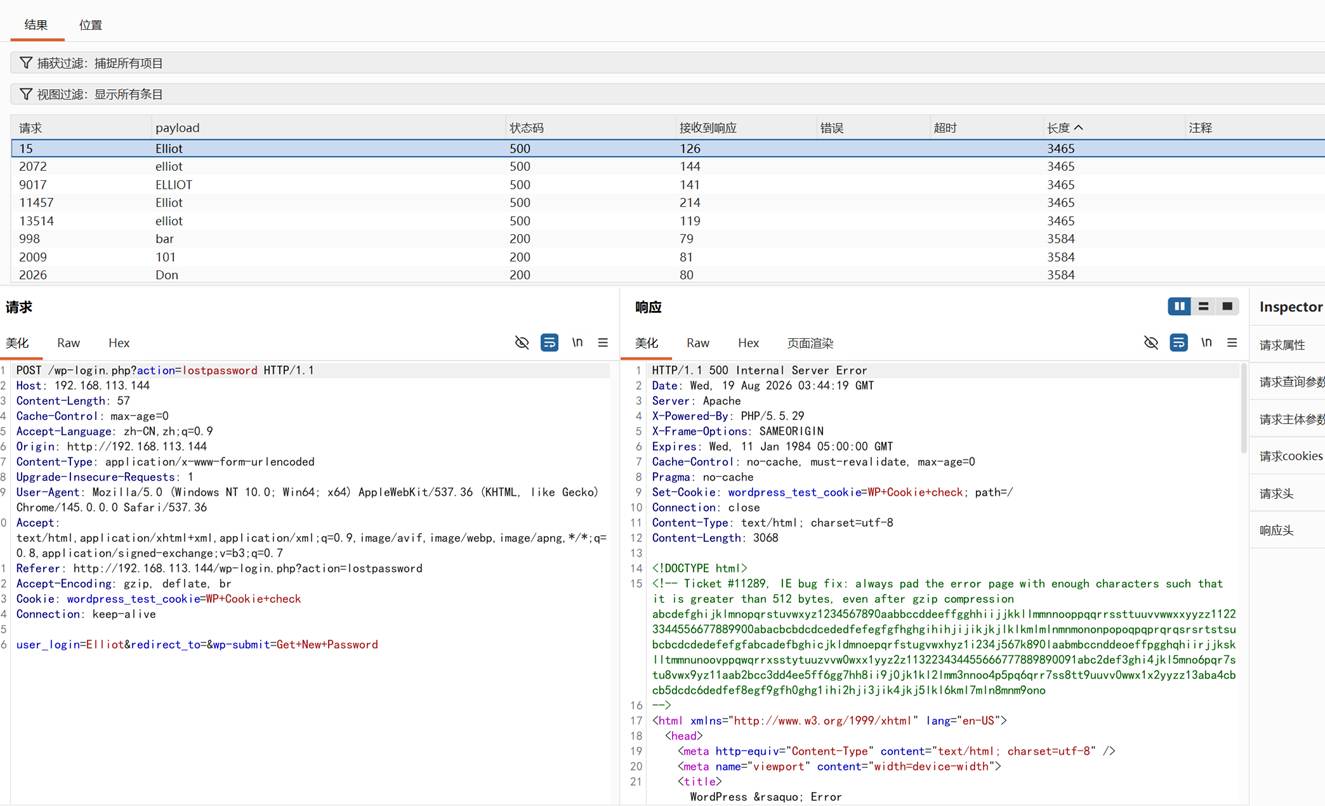Select the Raw tab in the response panel
Viewport: 1325px width, 806px height.
tap(698, 343)
